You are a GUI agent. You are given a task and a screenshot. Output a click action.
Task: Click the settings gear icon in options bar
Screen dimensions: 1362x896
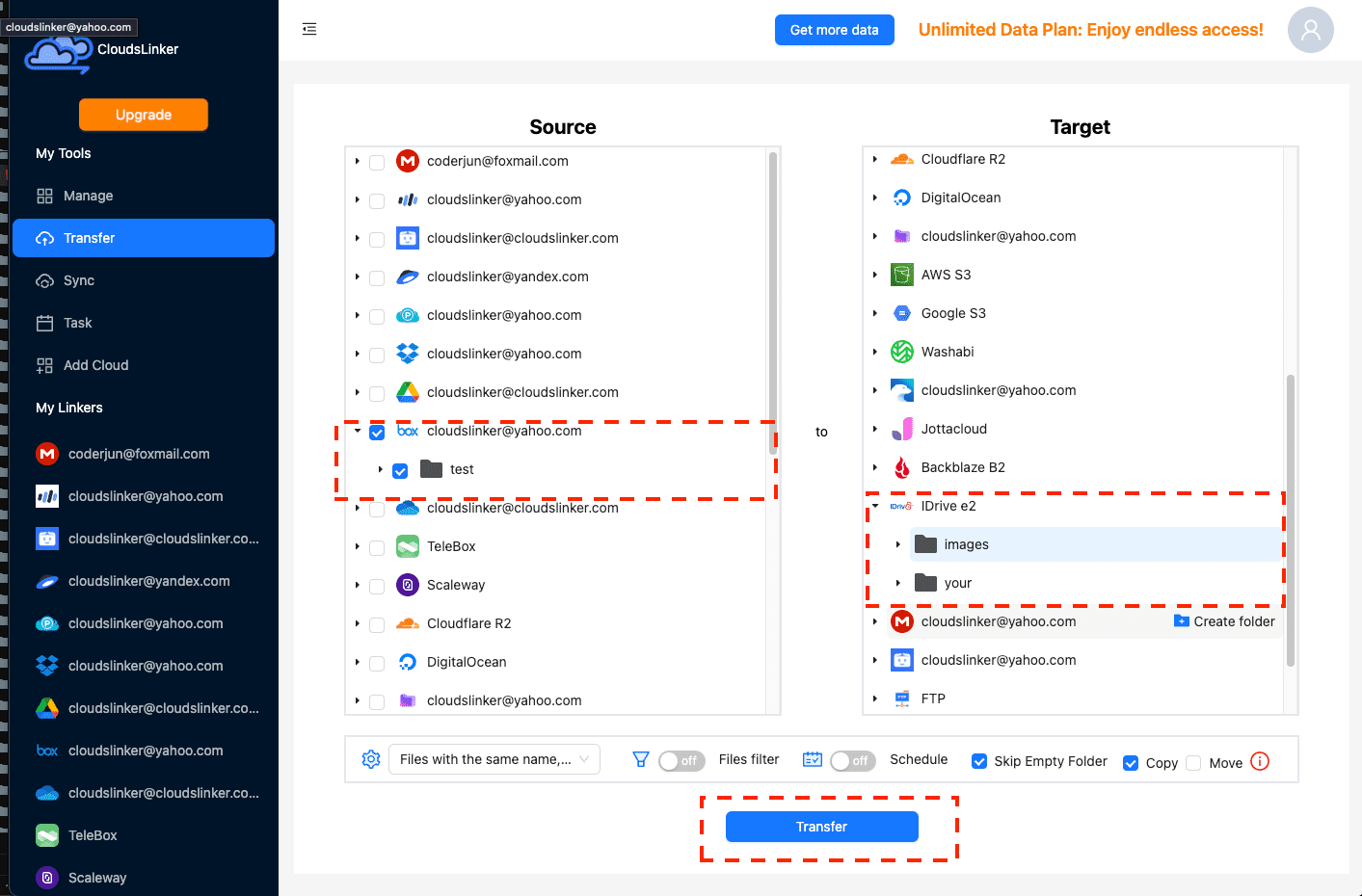point(371,759)
